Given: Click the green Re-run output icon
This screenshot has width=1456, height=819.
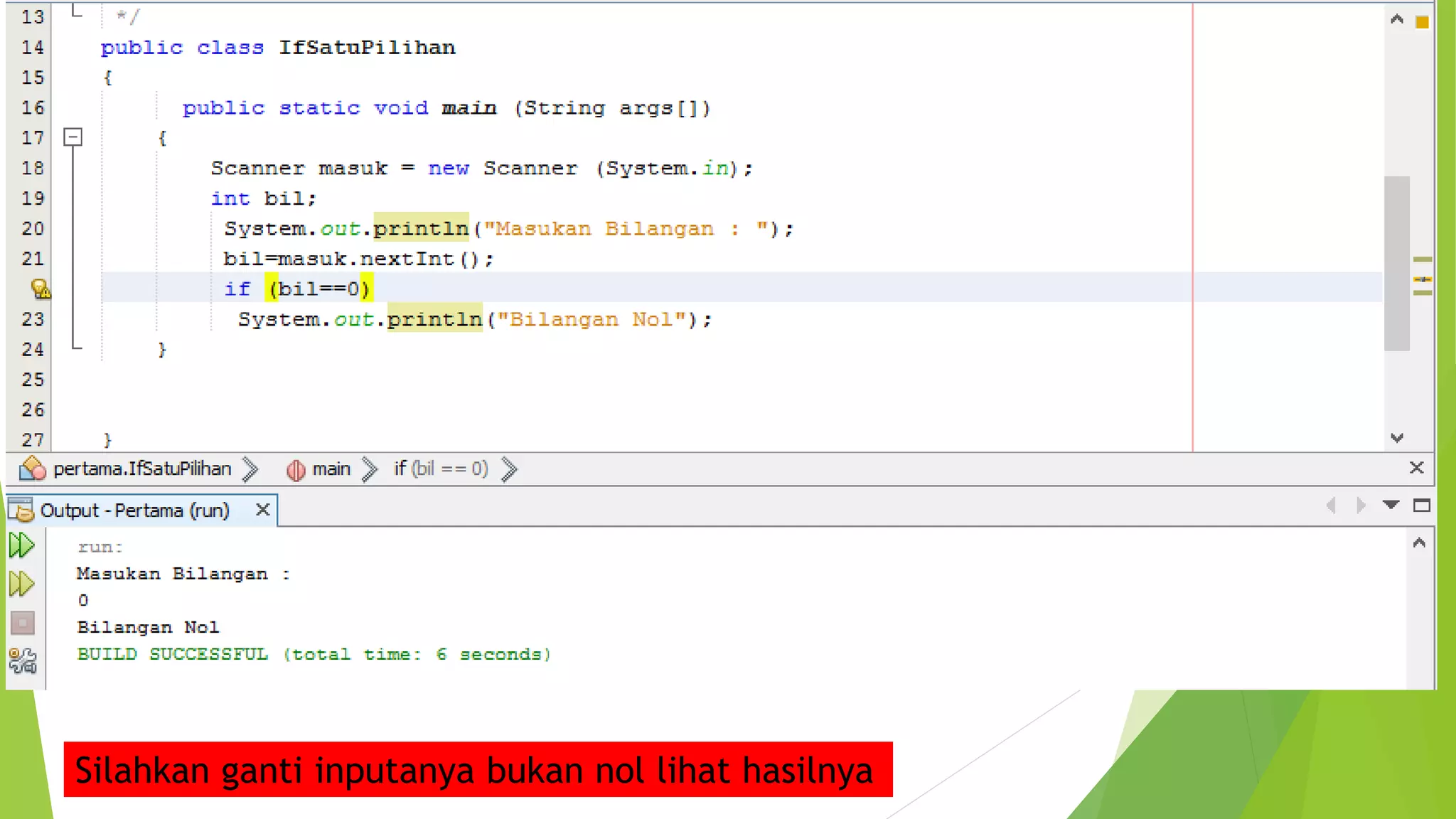Looking at the screenshot, I should point(22,545).
